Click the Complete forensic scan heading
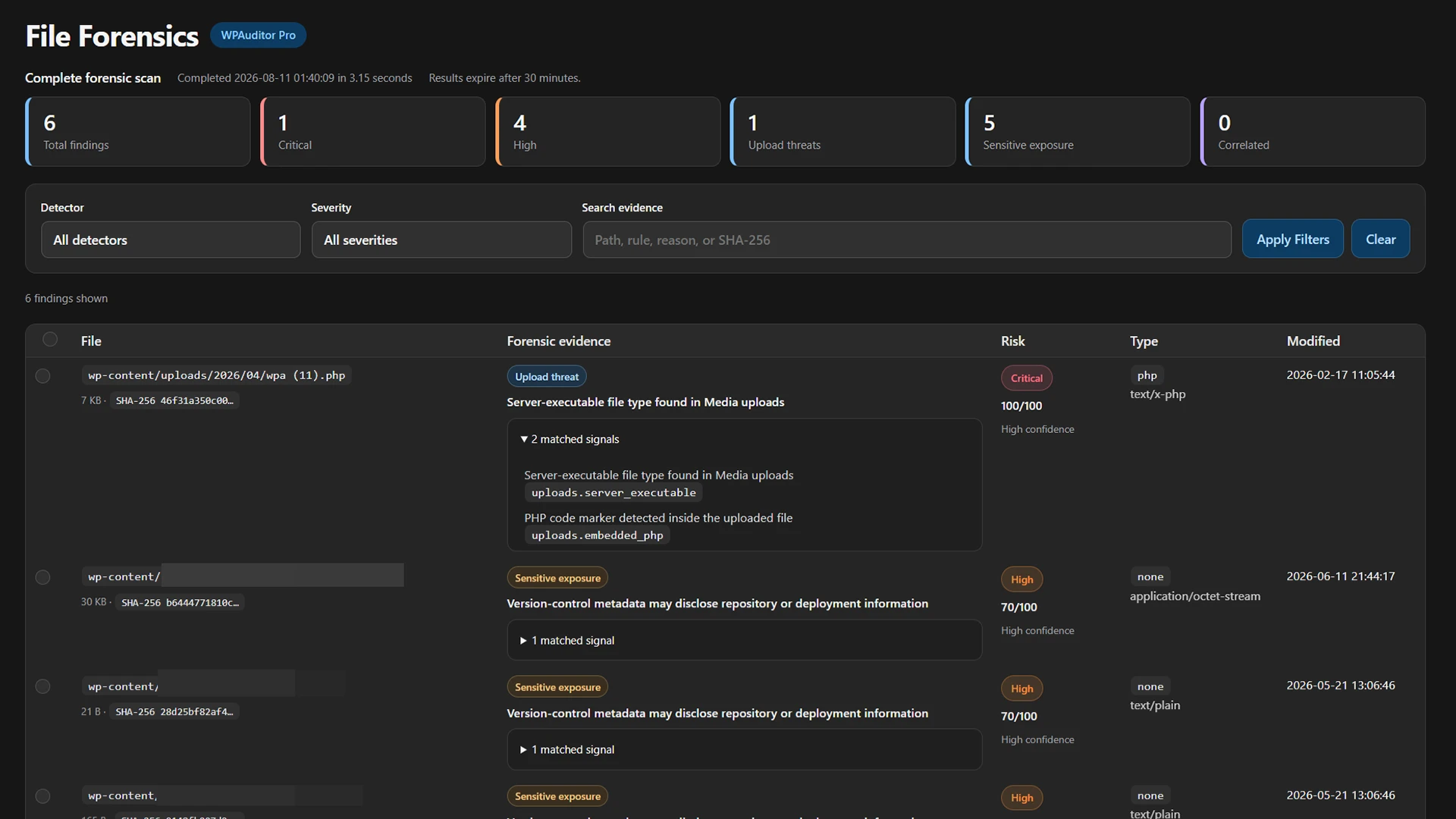The height and width of the screenshot is (819, 1456). tap(93, 78)
